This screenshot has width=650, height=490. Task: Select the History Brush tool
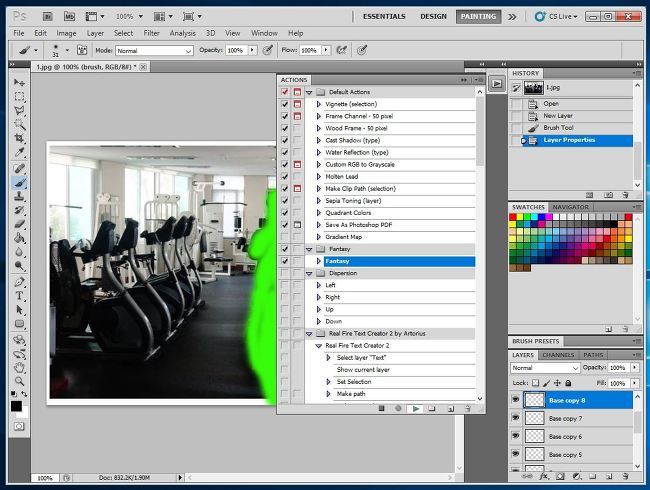(19, 210)
